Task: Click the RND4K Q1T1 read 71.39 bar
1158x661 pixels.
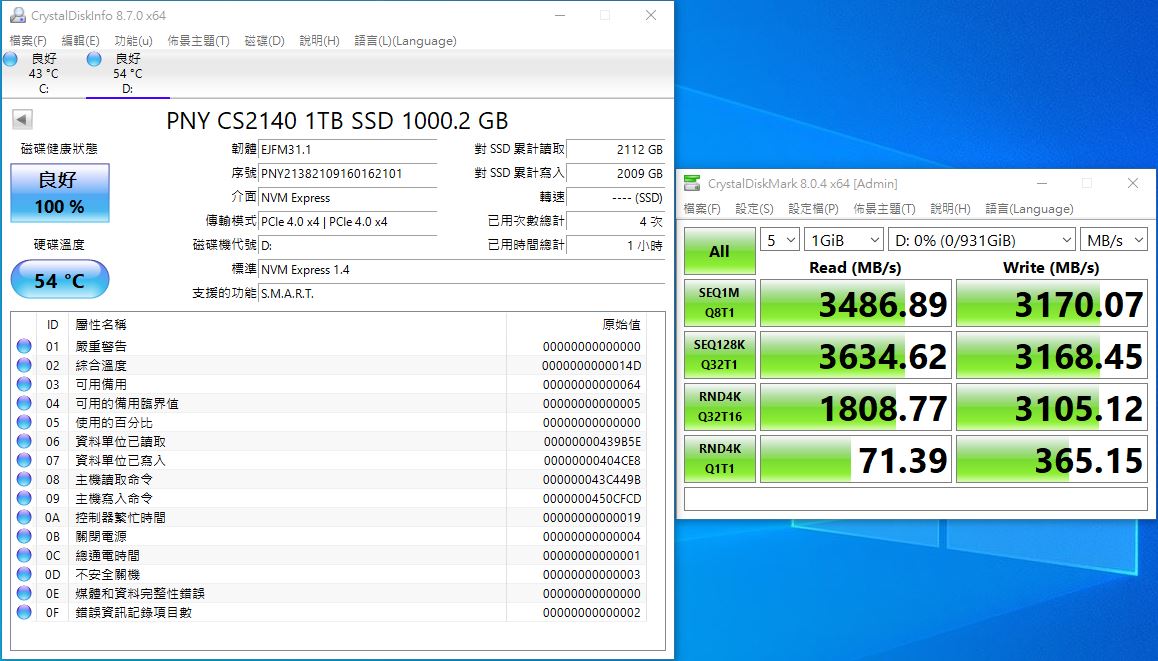Action: coord(855,458)
